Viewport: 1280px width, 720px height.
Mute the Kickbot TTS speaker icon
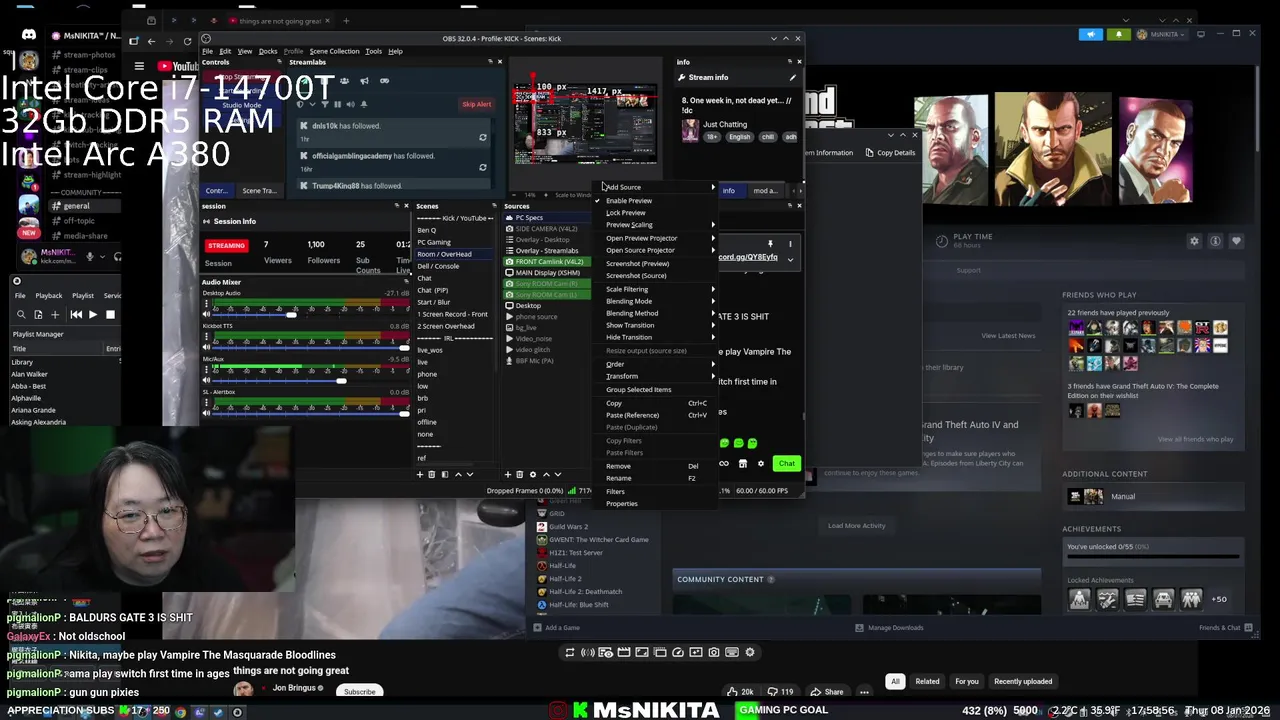click(x=206, y=347)
